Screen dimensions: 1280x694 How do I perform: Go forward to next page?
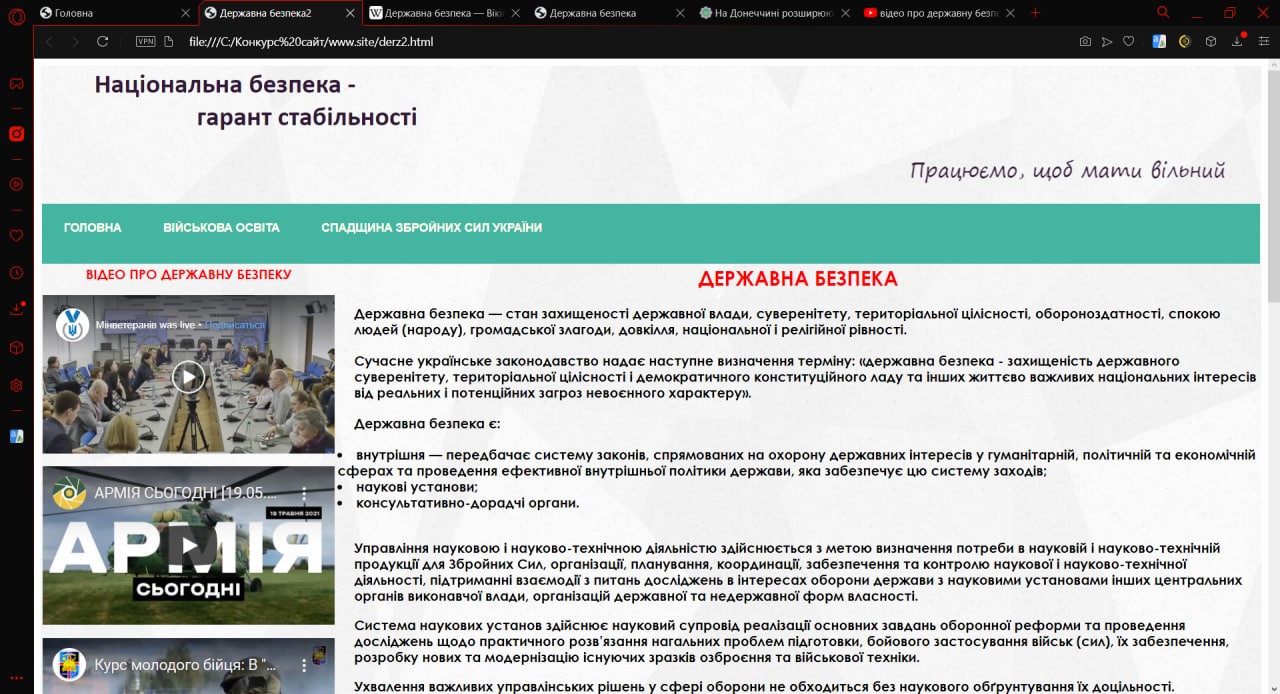click(x=75, y=41)
